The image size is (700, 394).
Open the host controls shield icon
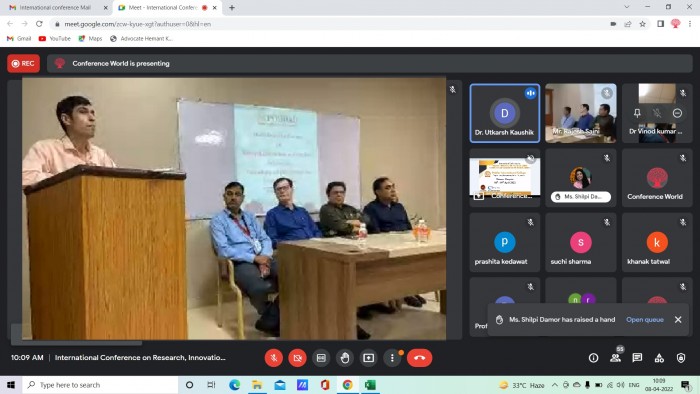point(681,358)
